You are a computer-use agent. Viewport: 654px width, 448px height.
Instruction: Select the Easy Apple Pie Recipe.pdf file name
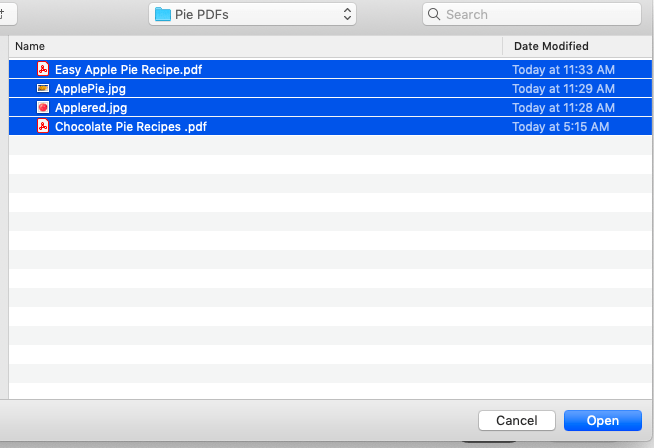[128, 69]
